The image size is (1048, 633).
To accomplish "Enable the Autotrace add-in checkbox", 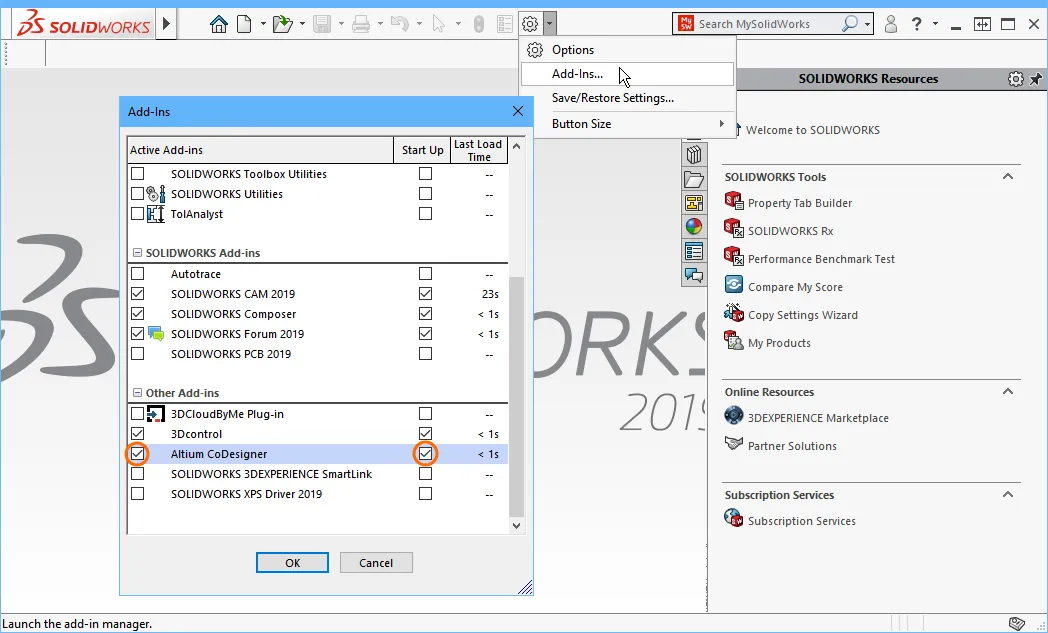I will click(x=138, y=274).
